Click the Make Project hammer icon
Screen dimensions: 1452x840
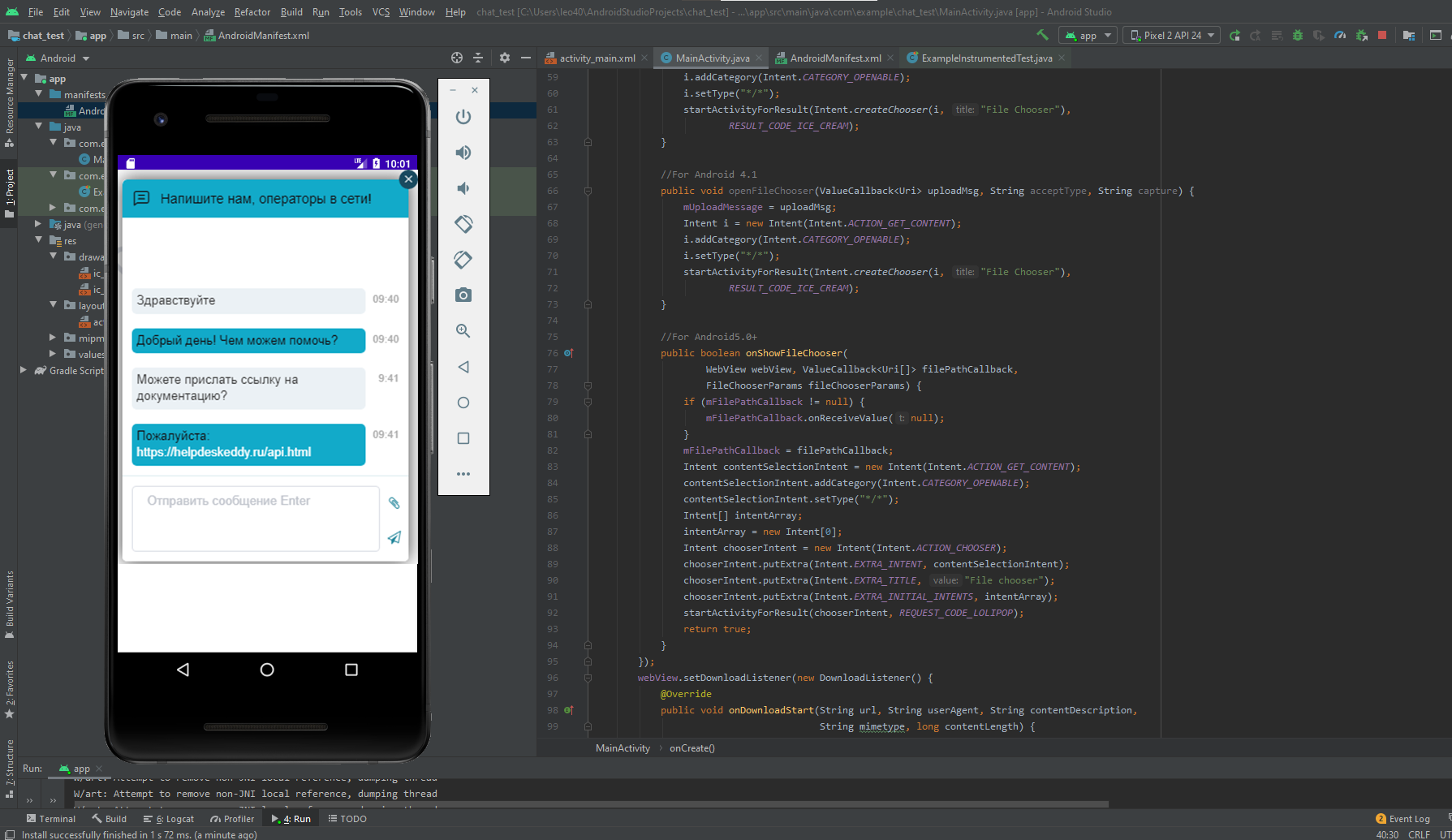pos(1043,35)
